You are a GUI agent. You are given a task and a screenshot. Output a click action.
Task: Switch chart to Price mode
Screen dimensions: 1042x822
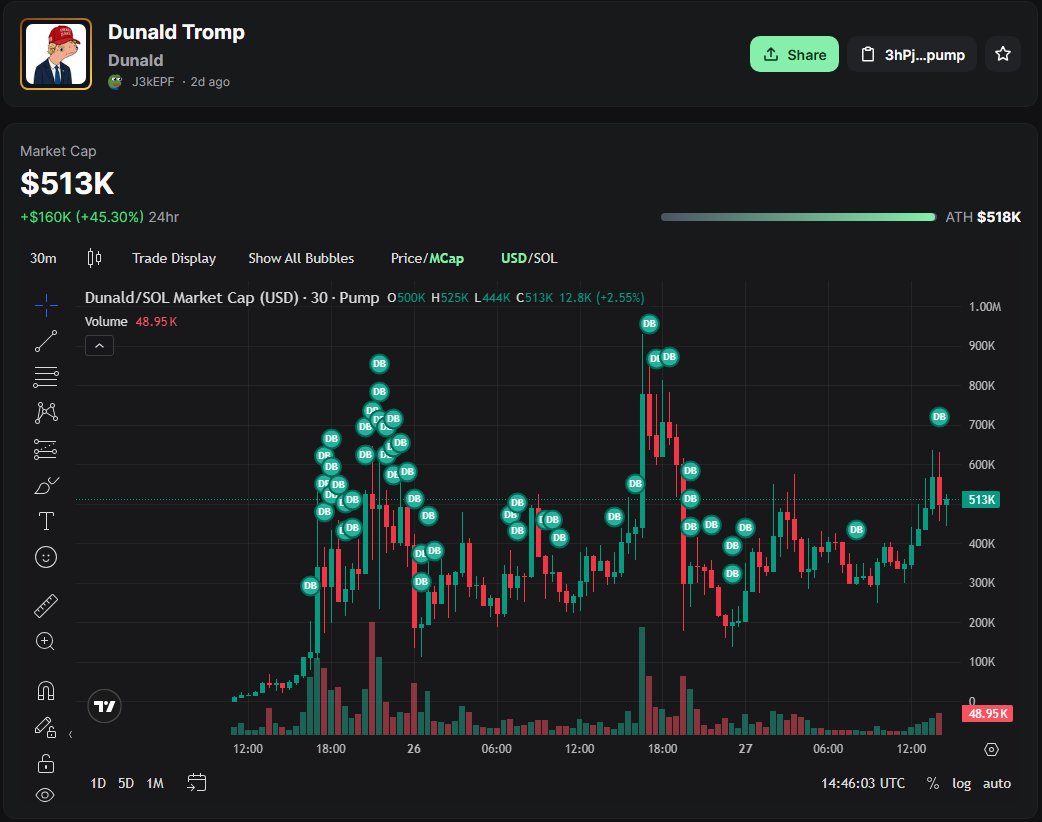pyautogui.click(x=406, y=258)
